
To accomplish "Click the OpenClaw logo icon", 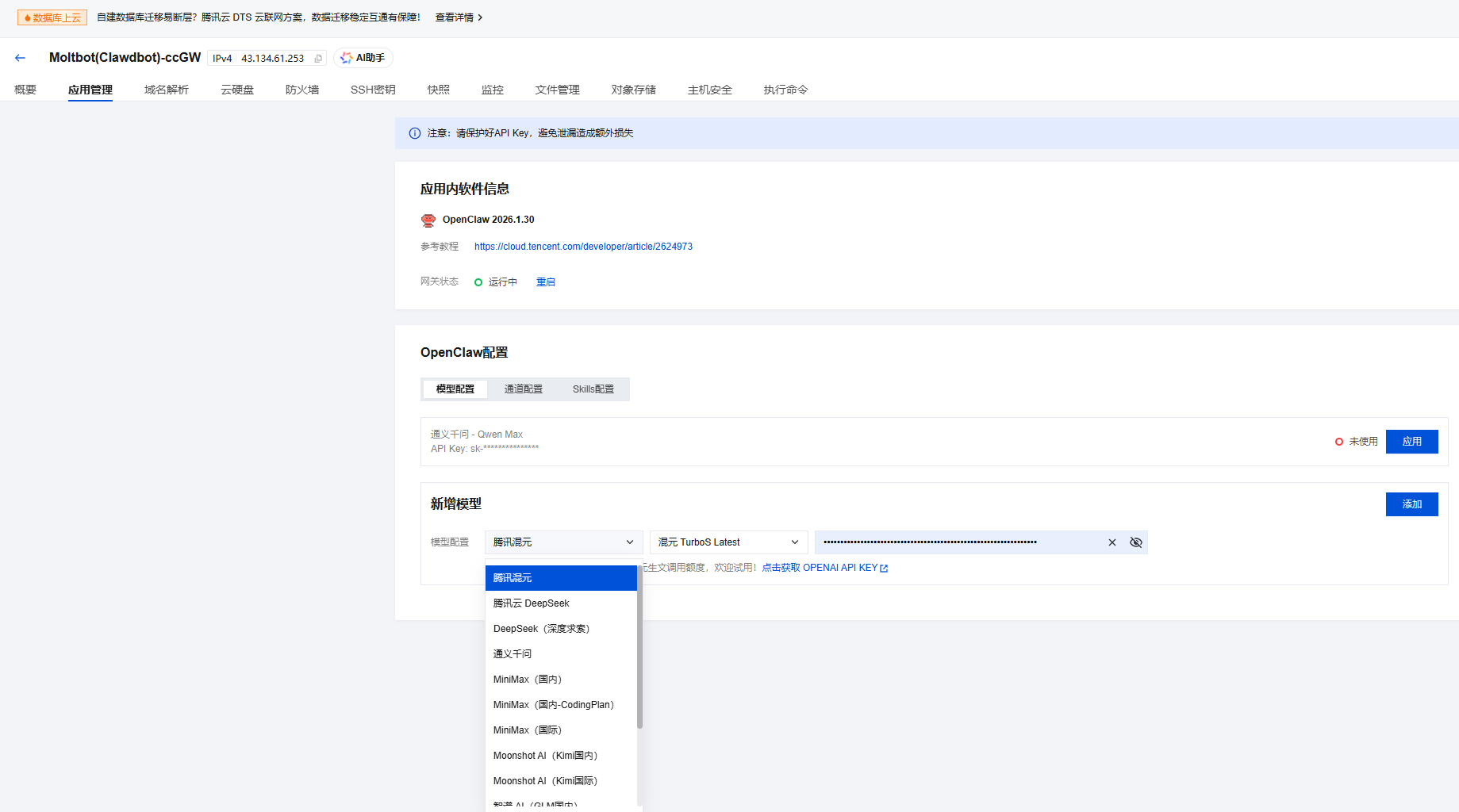I will [428, 220].
